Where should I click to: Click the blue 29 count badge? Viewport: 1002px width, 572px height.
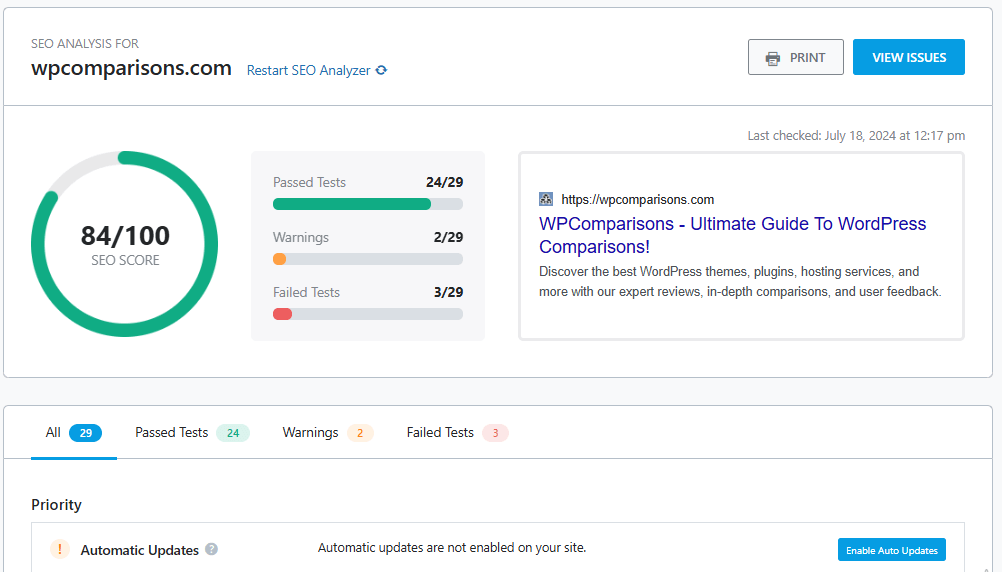coord(85,433)
